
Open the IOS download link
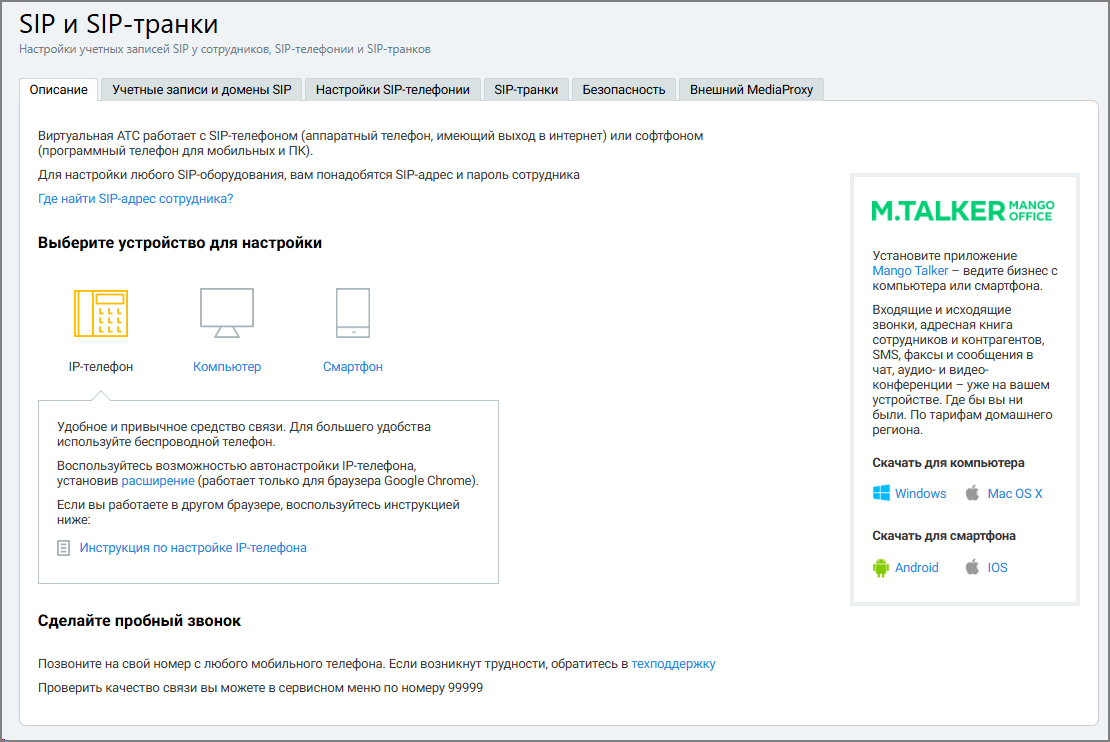(997, 568)
